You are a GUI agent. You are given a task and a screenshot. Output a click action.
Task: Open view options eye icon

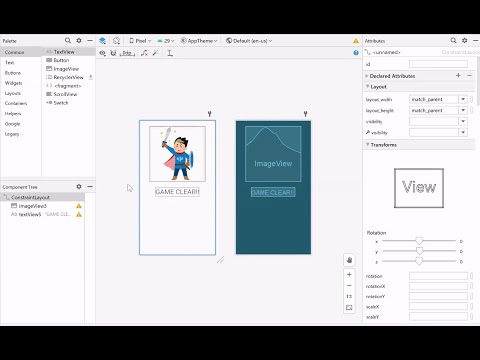pos(103,53)
